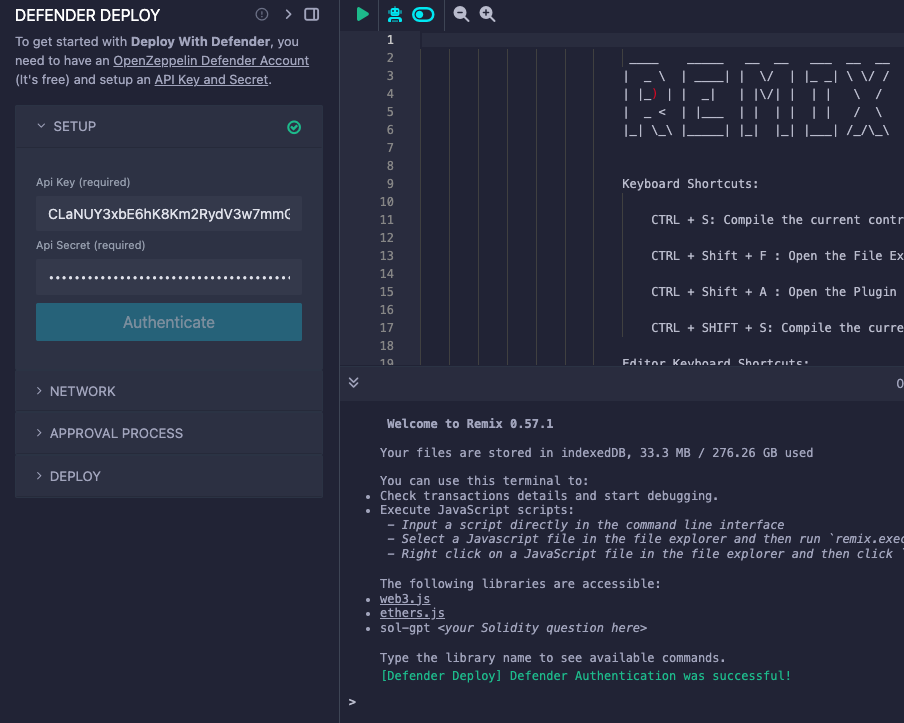
Task: Select the Api Key input field
Action: pyautogui.click(x=168, y=213)
